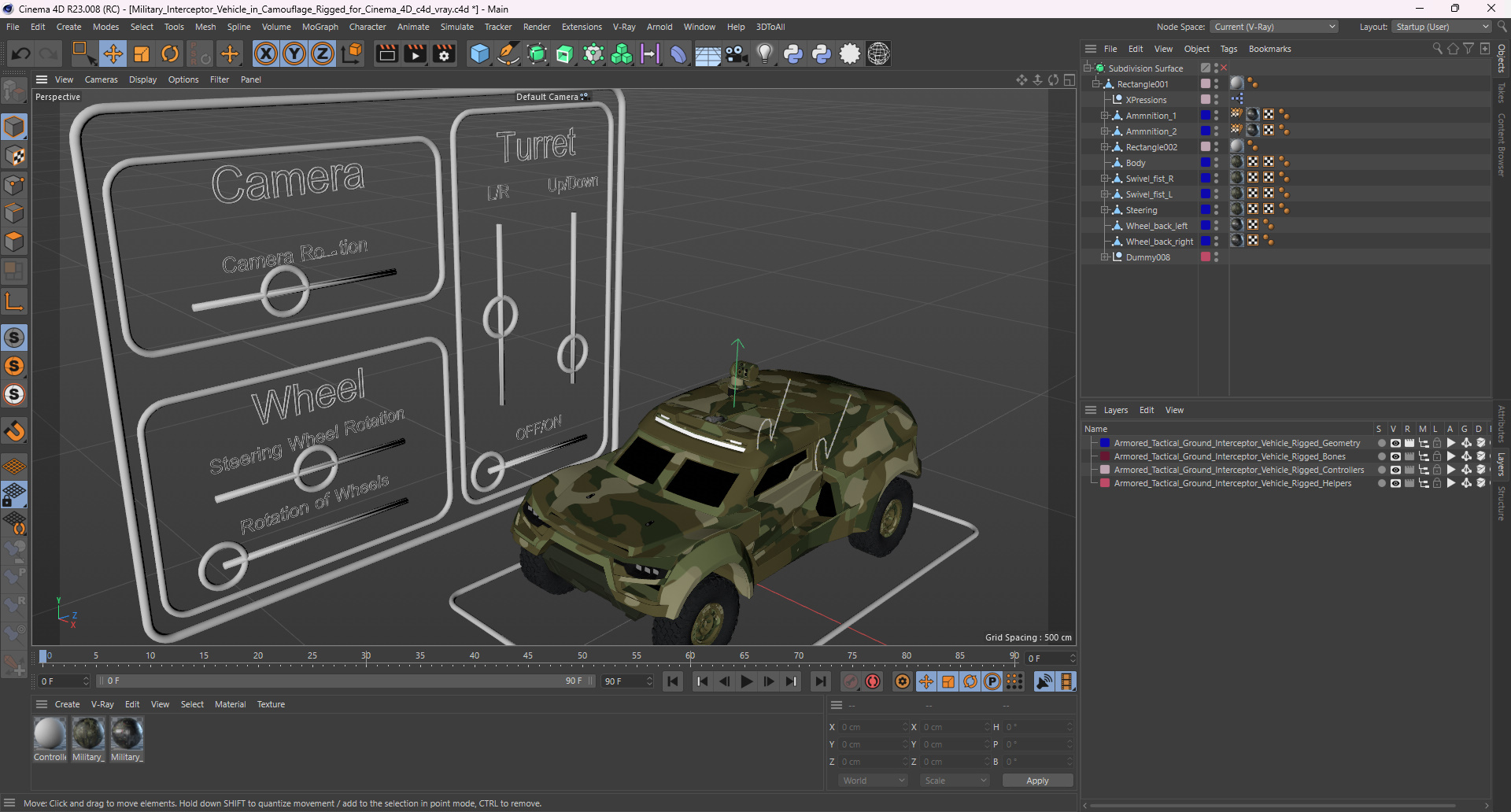Viewport: 1511px width, 812px height.
Task: Open the MoGraph menu
Action: (320, 27)
